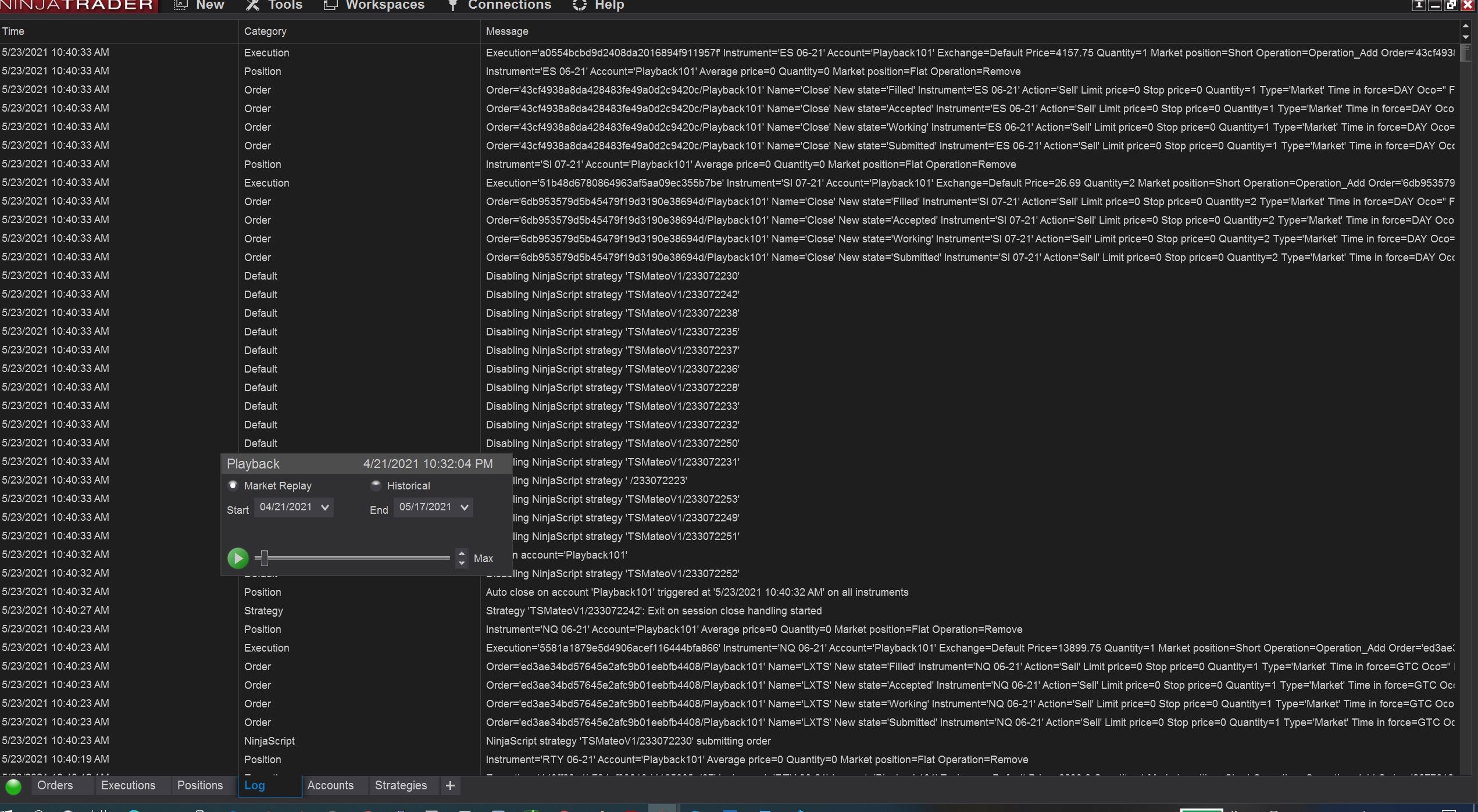Open the End date dropdown
This screenshot has width=1478, height=812.
(464, 507)
